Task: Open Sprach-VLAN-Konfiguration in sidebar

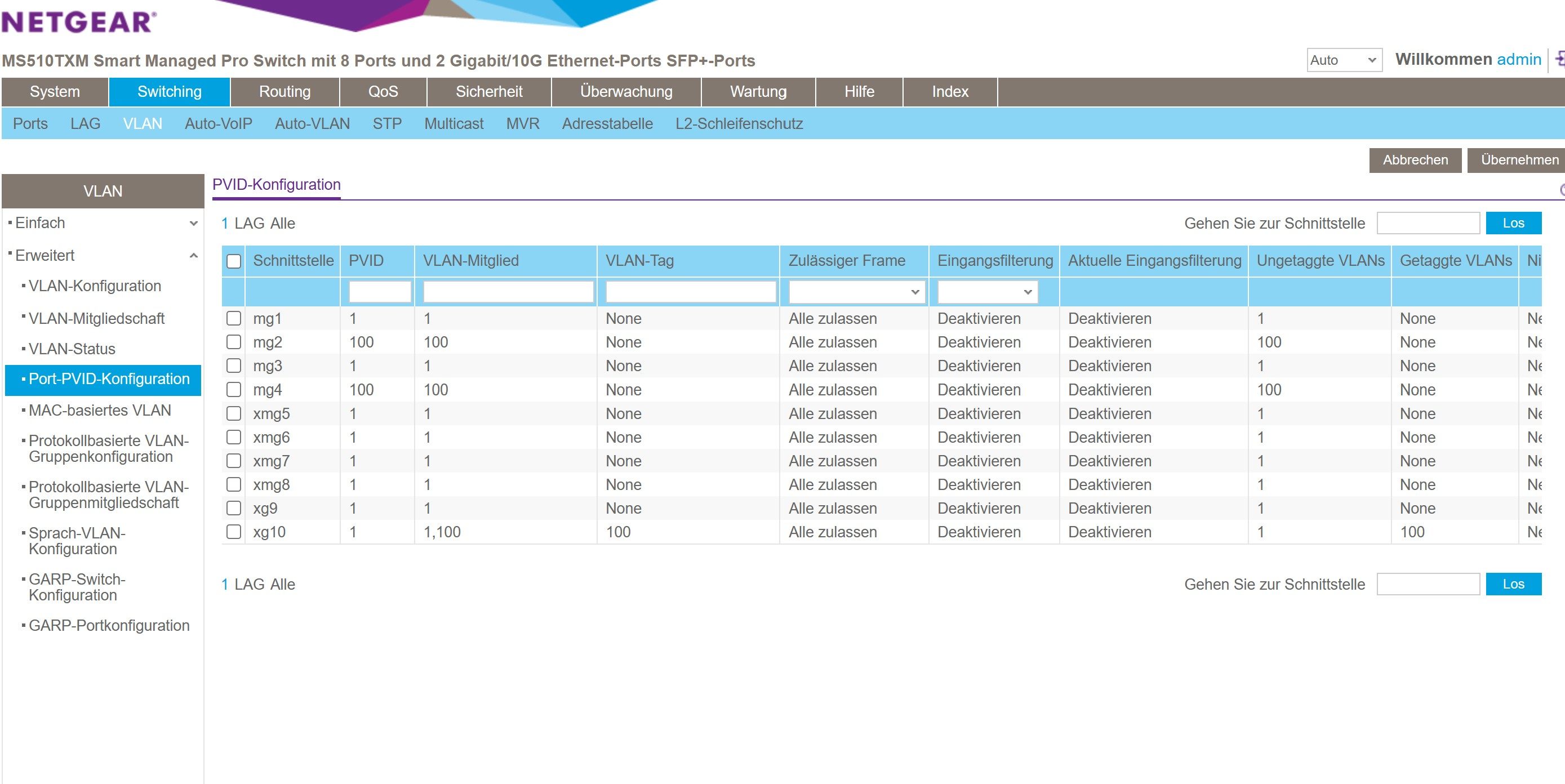Action: [x=77, y=541]
